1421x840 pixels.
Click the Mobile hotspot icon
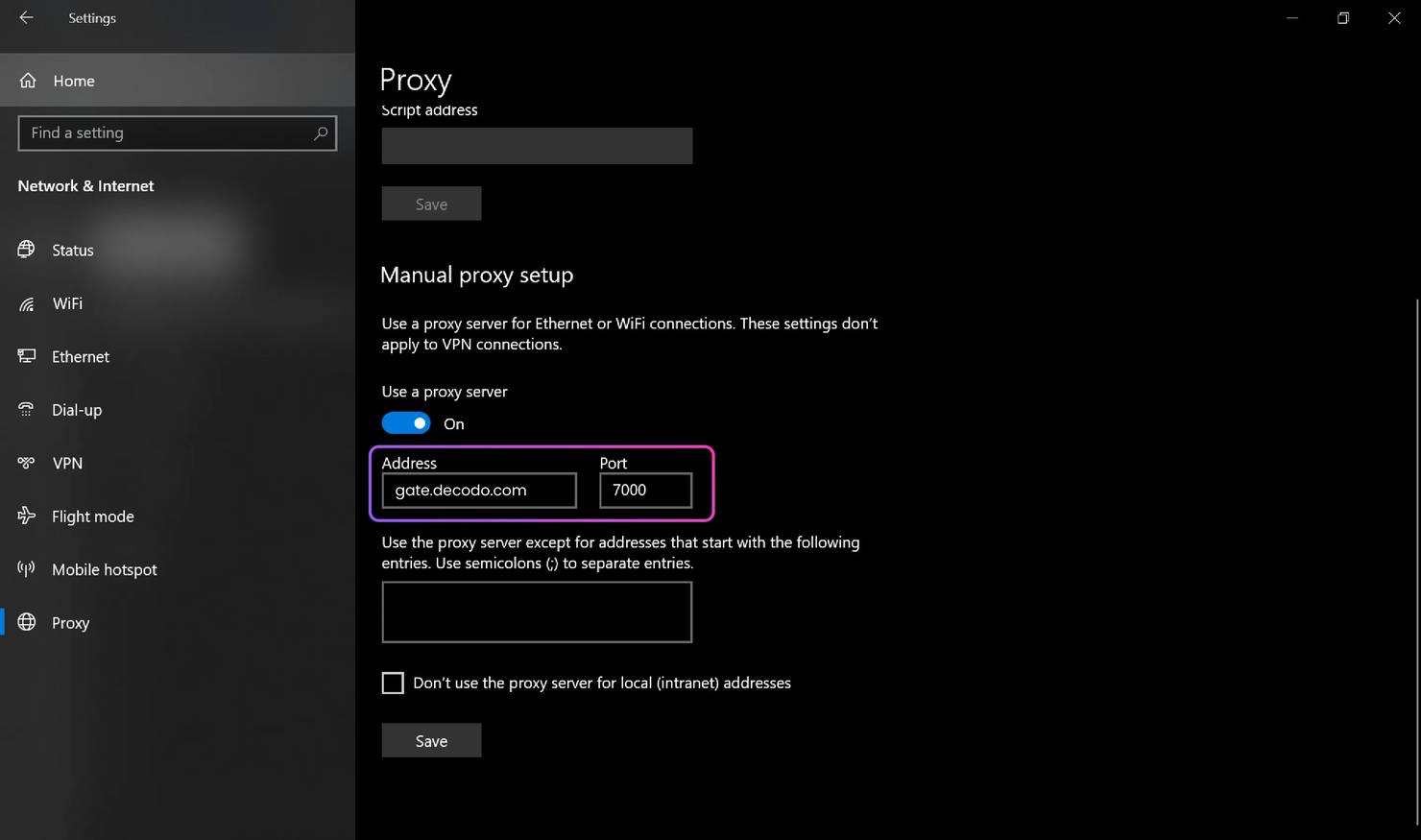coord(27,569)
